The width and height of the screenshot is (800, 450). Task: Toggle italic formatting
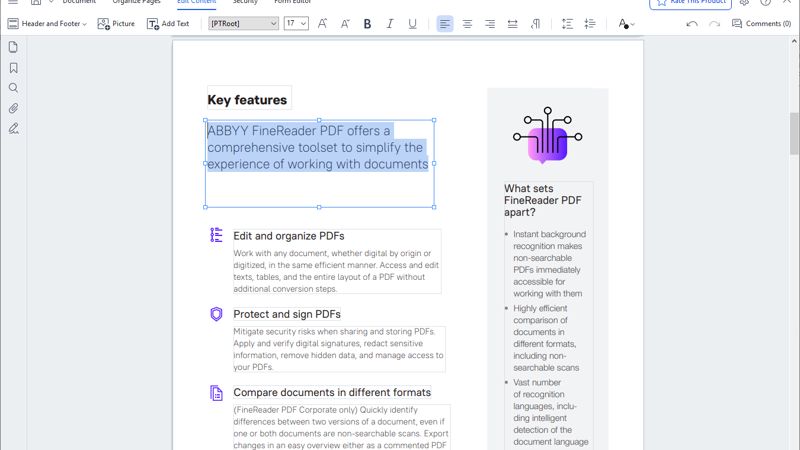[390, 23]
